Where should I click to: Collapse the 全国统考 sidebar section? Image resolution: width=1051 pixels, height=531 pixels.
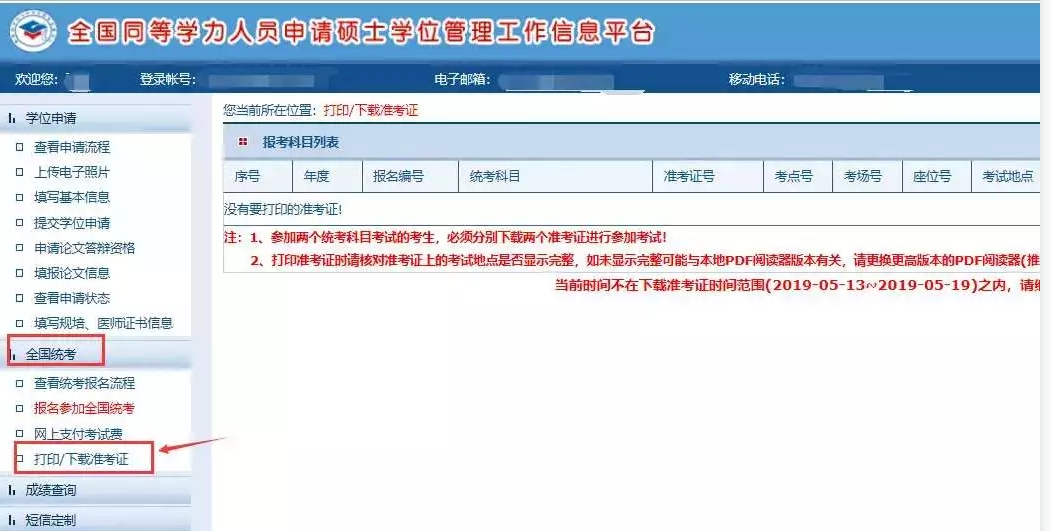[x=50, y=354]
